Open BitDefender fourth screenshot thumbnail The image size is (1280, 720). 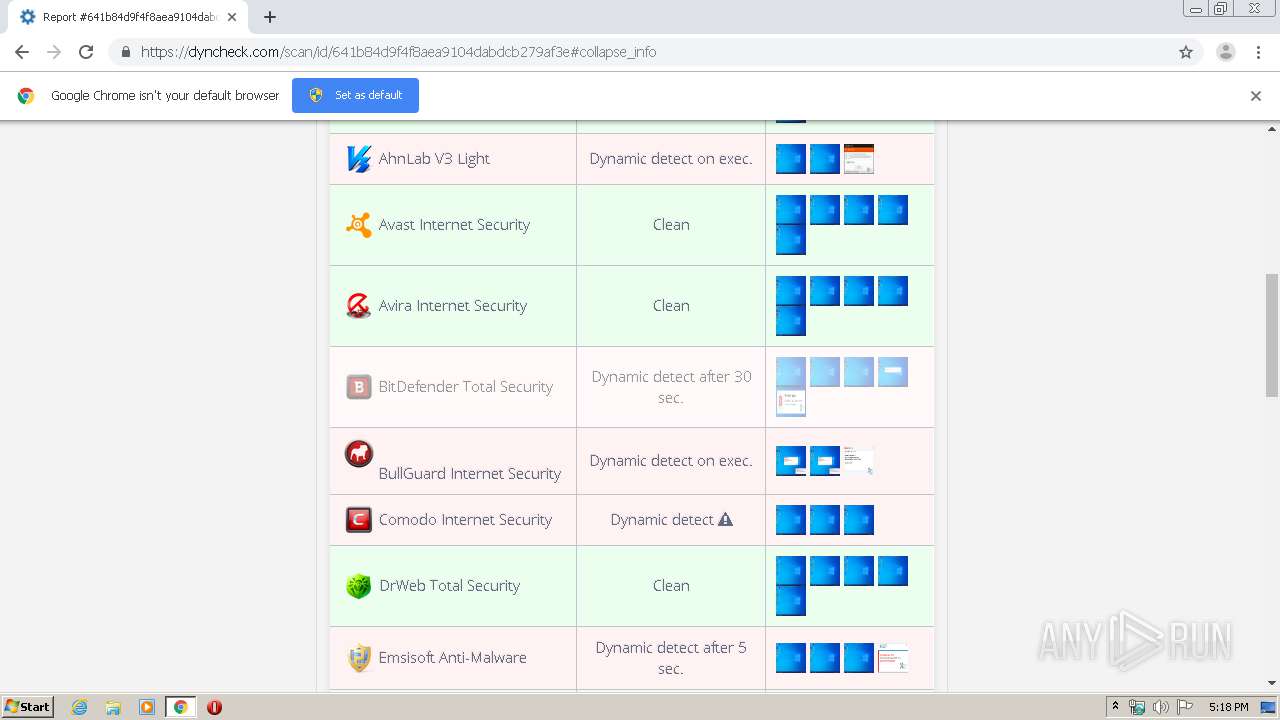pyautogui.click(x=893, y=372)
